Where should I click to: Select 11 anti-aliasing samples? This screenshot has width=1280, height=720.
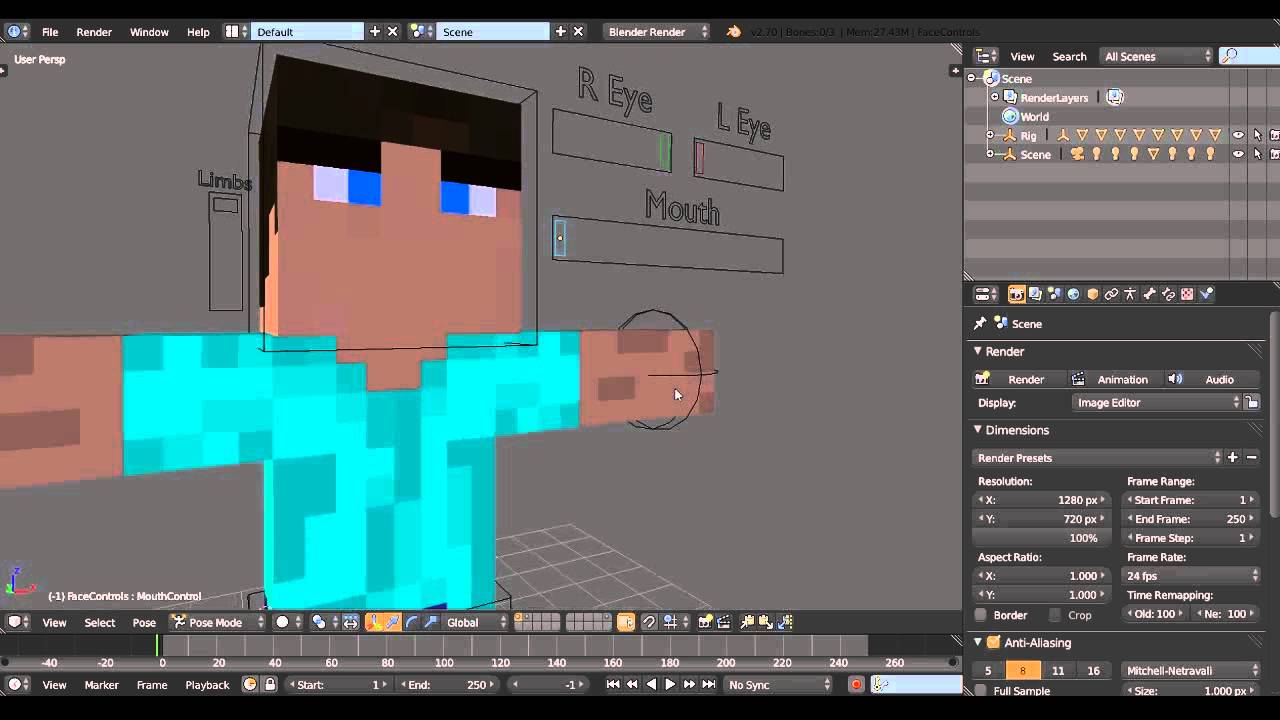[1058, 671]
